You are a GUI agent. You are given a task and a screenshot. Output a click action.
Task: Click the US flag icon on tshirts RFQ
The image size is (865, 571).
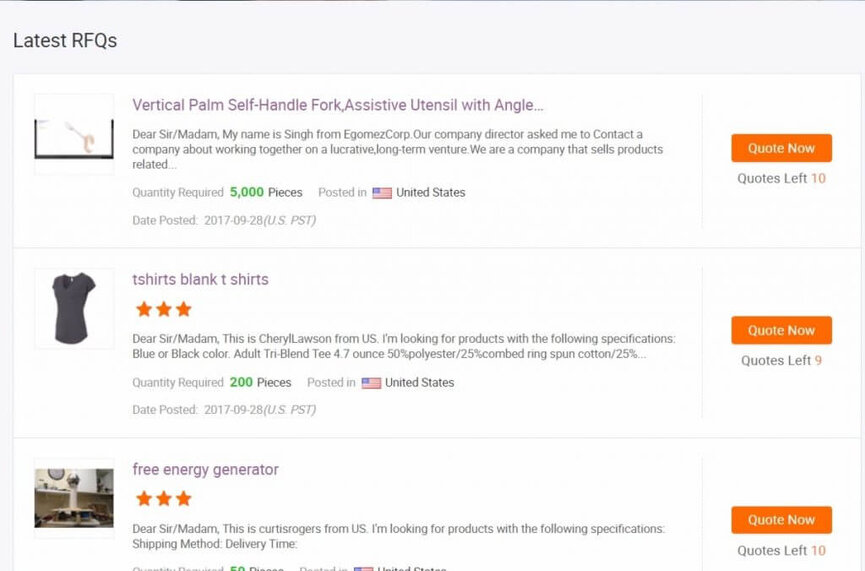point(371,383)
